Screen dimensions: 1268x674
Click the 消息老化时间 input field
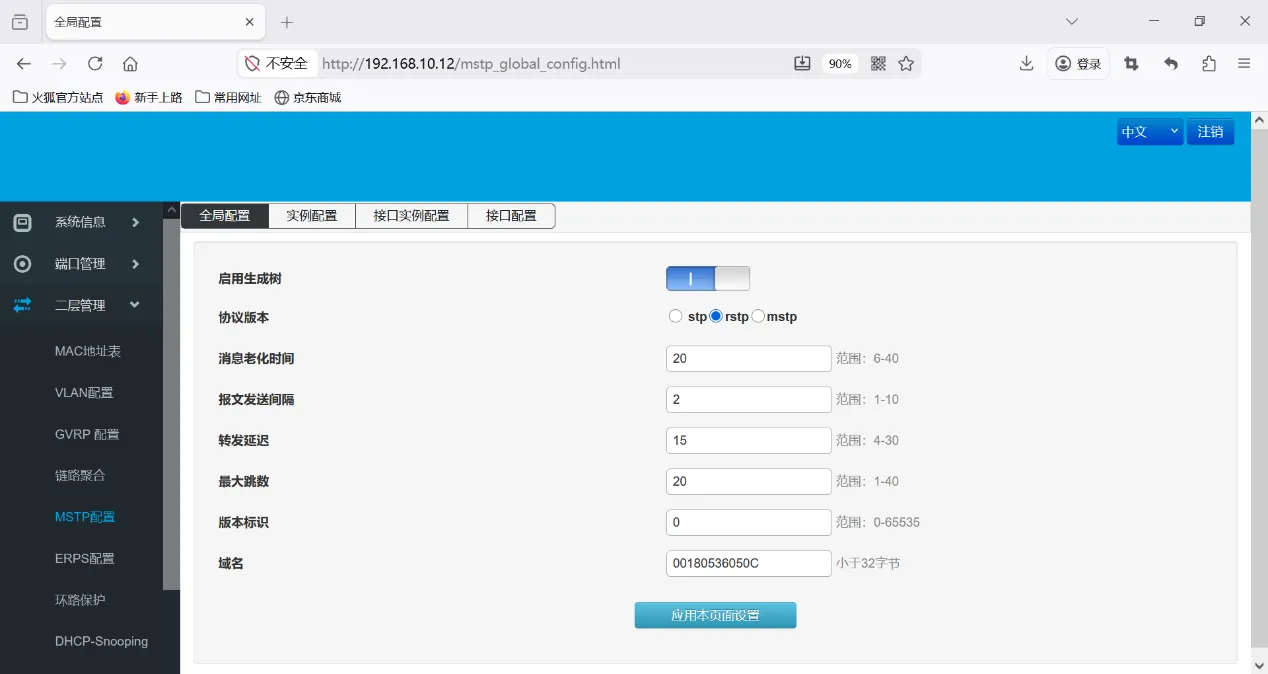click(x=749, y=358)
